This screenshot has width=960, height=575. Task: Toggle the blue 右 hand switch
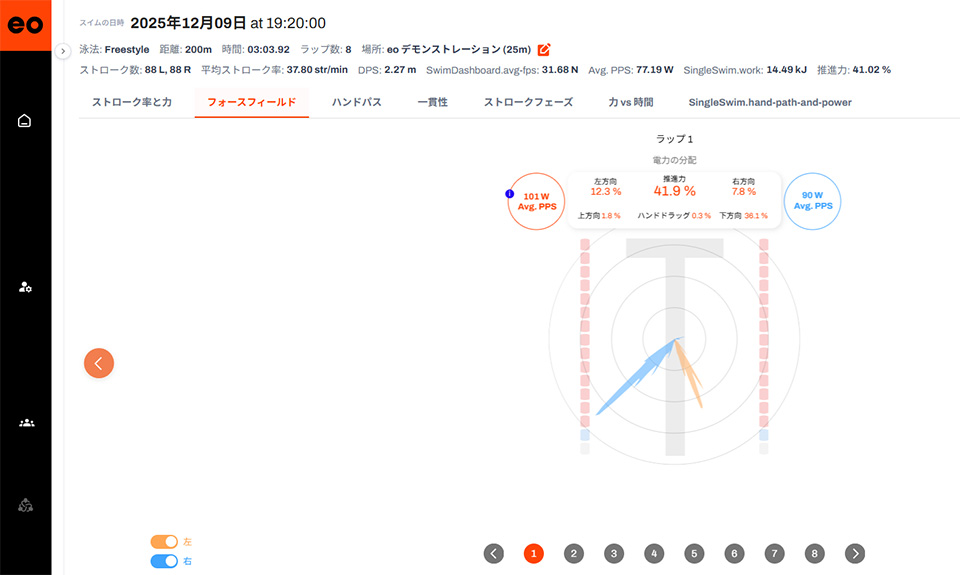click(164, 561)
